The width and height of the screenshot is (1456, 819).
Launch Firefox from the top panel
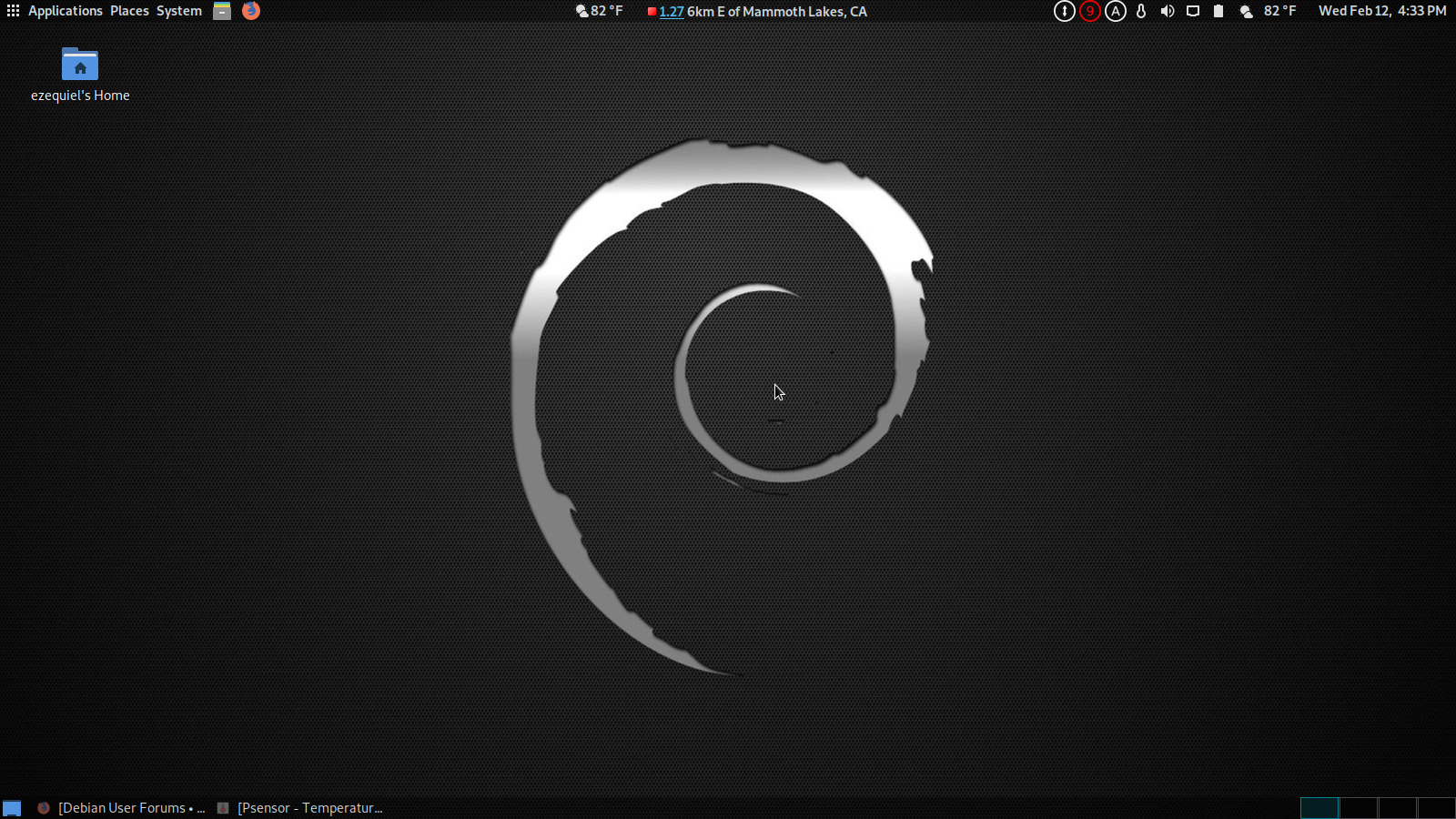point(251,11)
